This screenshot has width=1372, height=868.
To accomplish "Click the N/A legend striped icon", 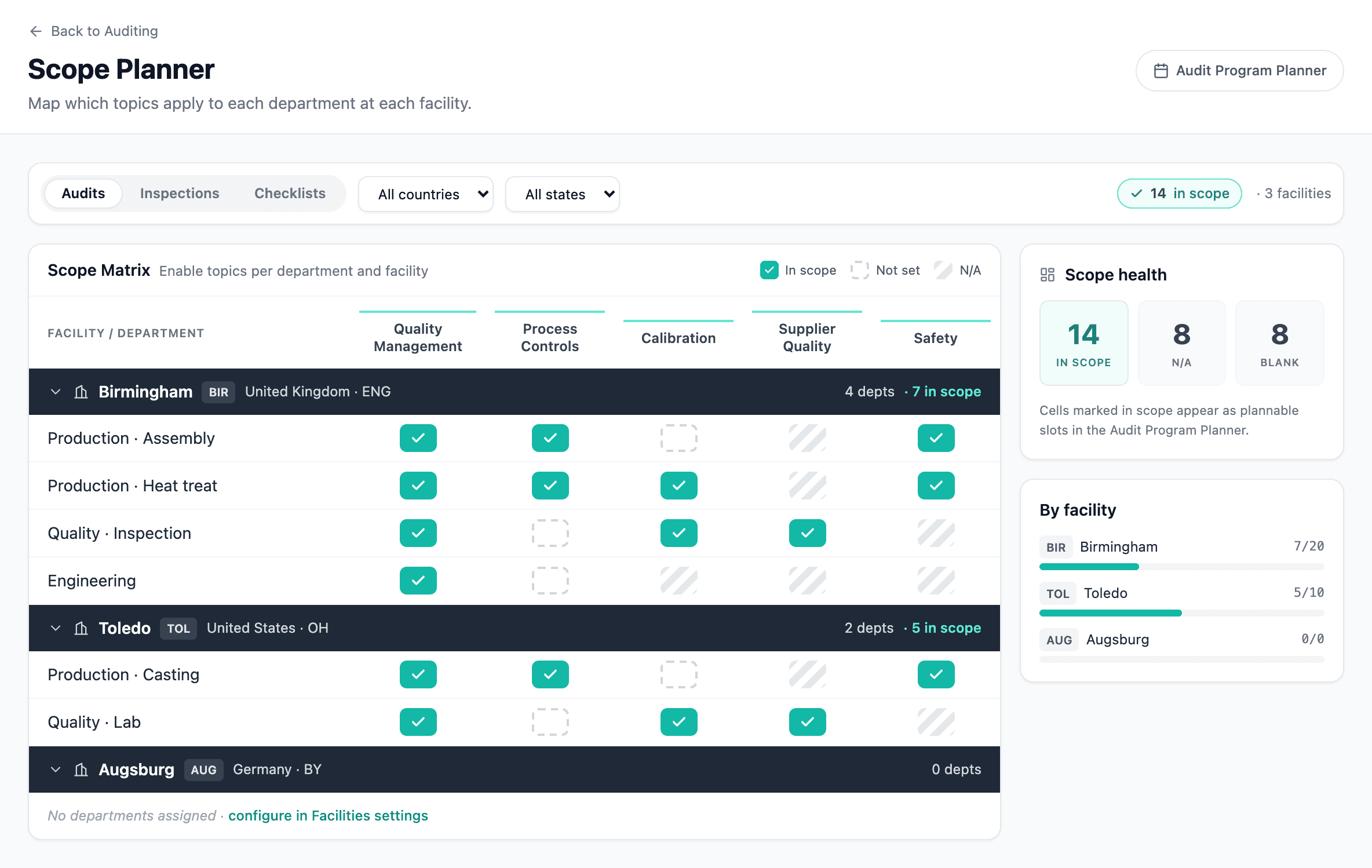I will pos(943,270).
